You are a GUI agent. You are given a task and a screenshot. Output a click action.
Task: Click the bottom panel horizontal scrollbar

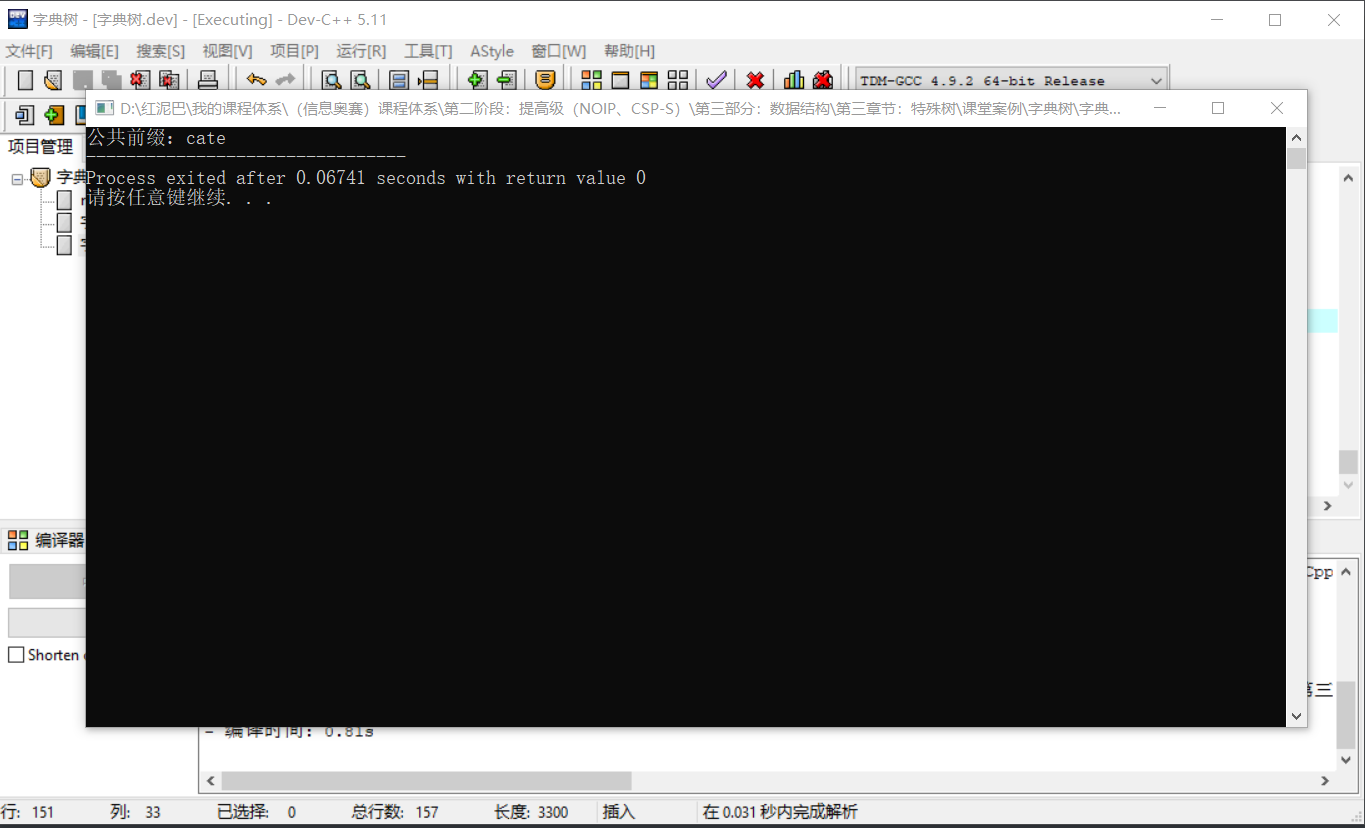click(x=426, y=781)
